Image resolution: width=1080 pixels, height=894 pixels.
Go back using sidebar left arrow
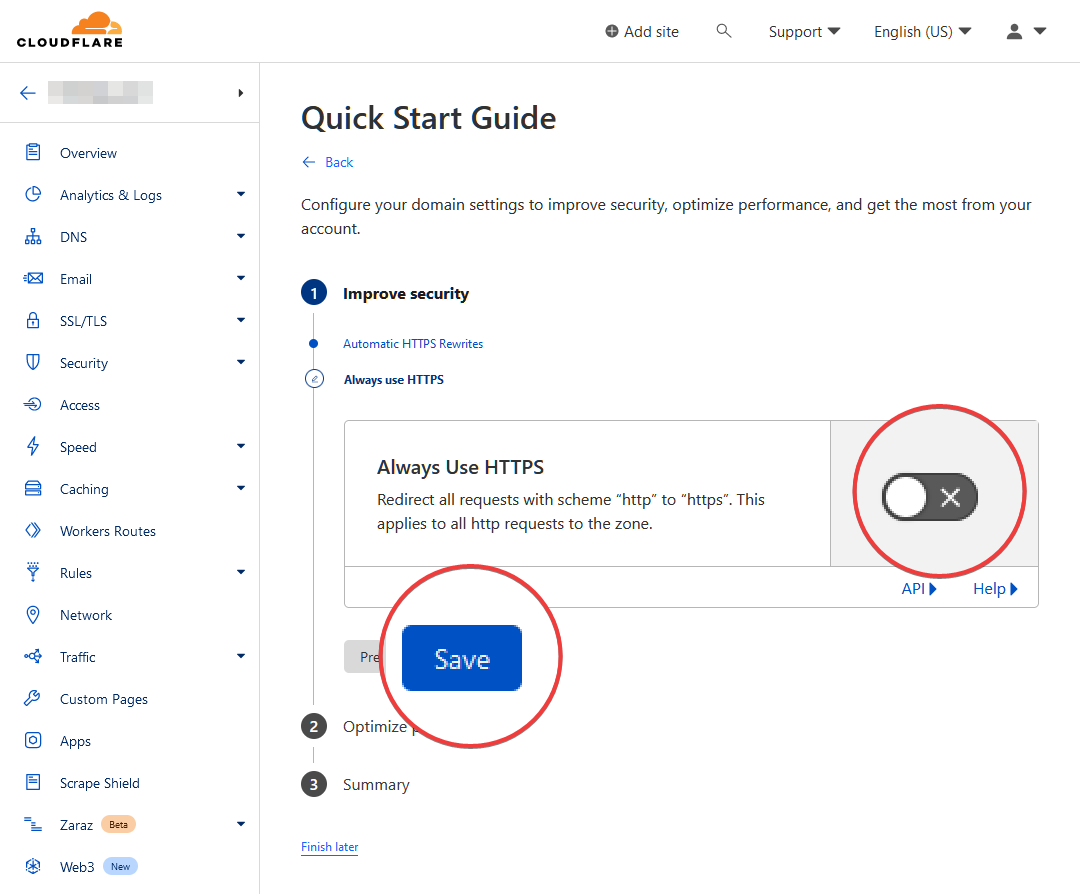[28, 93]
